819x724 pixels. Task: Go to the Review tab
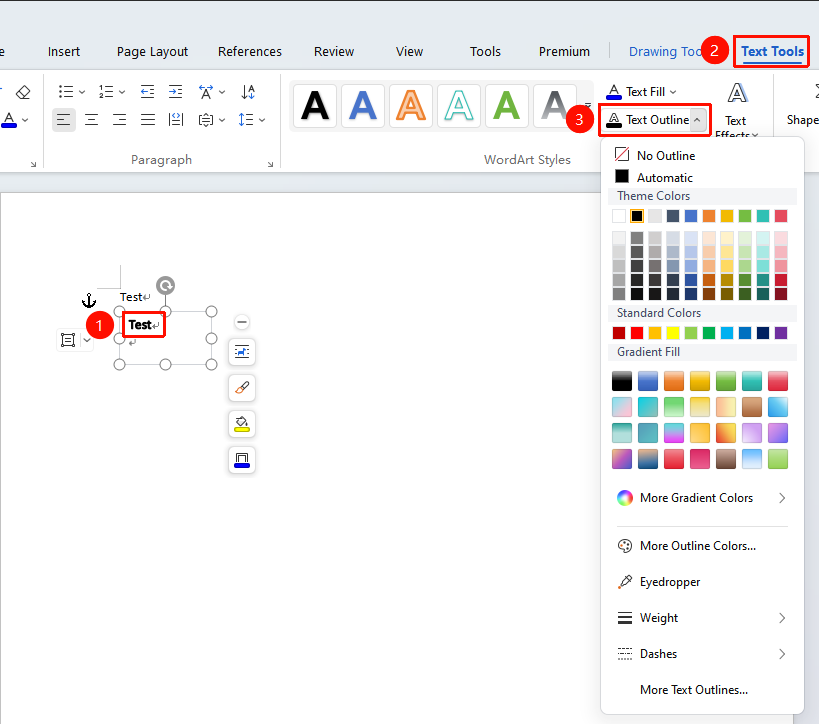point(334,52)
